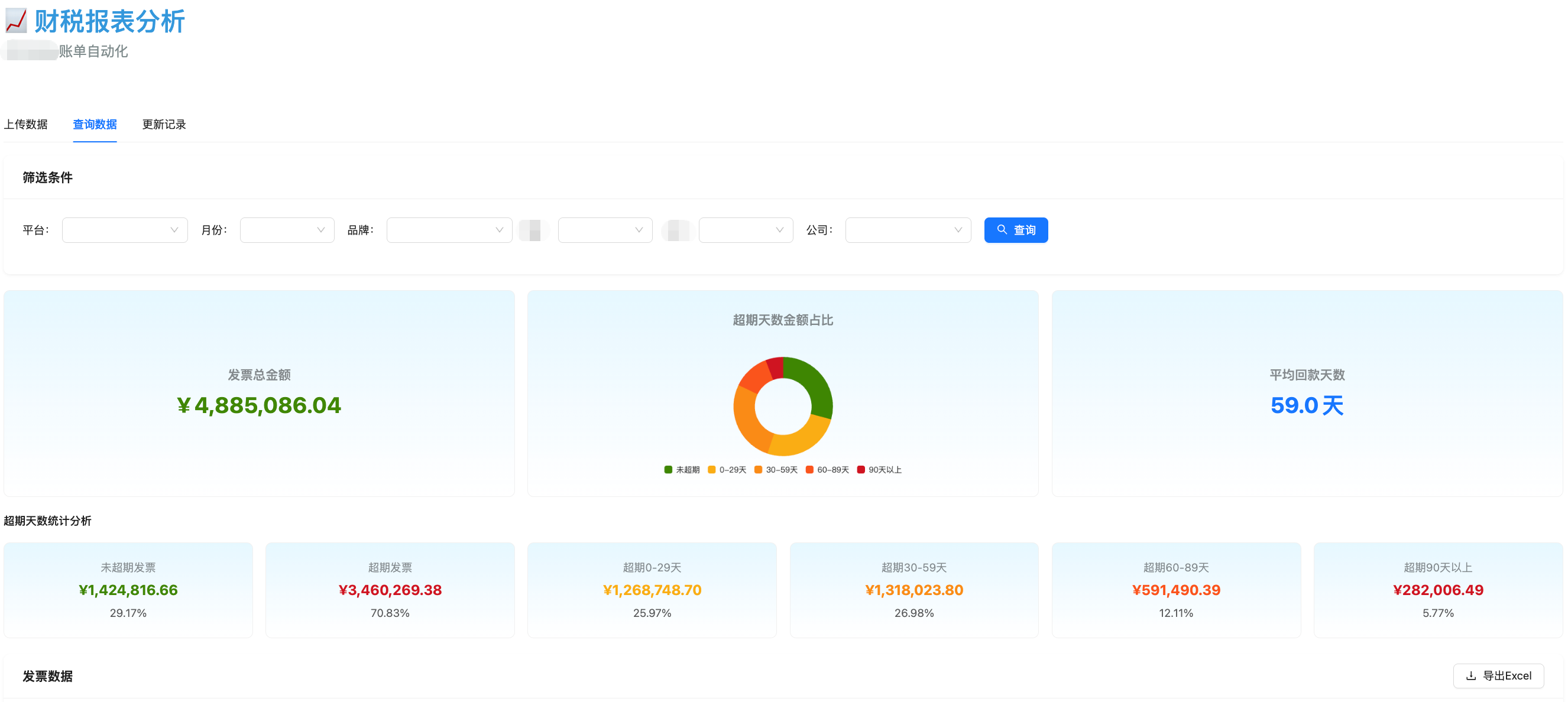Open the 月份 dropdown
The height and width of the screenshot is (702, 1568).
coord(287,230)
